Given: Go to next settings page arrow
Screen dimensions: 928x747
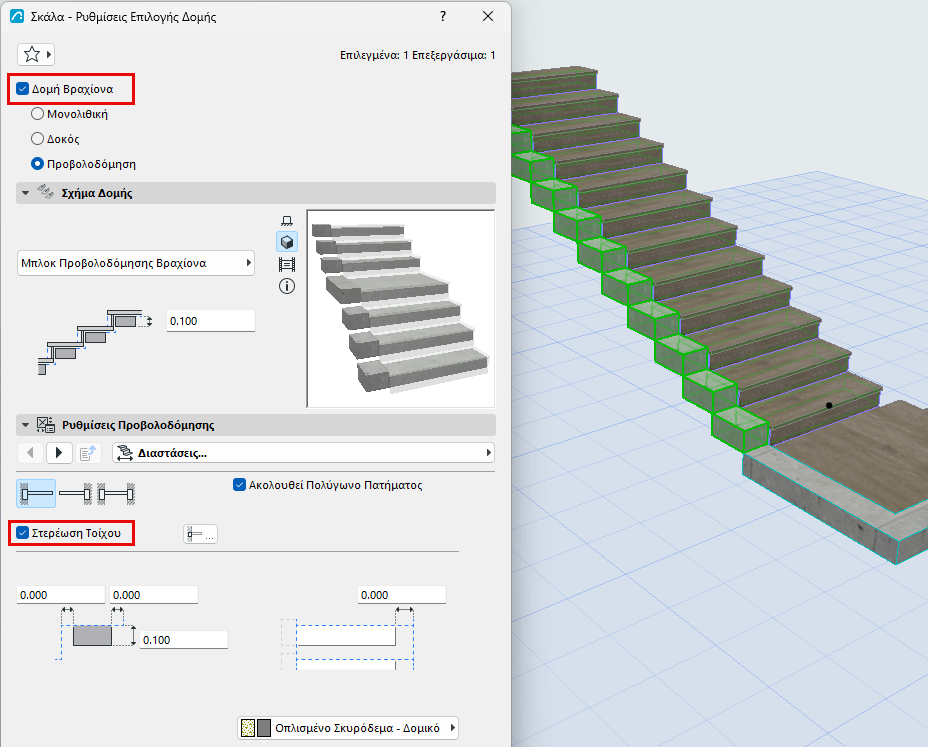Looking at the screenshot, I should (58, 453).
